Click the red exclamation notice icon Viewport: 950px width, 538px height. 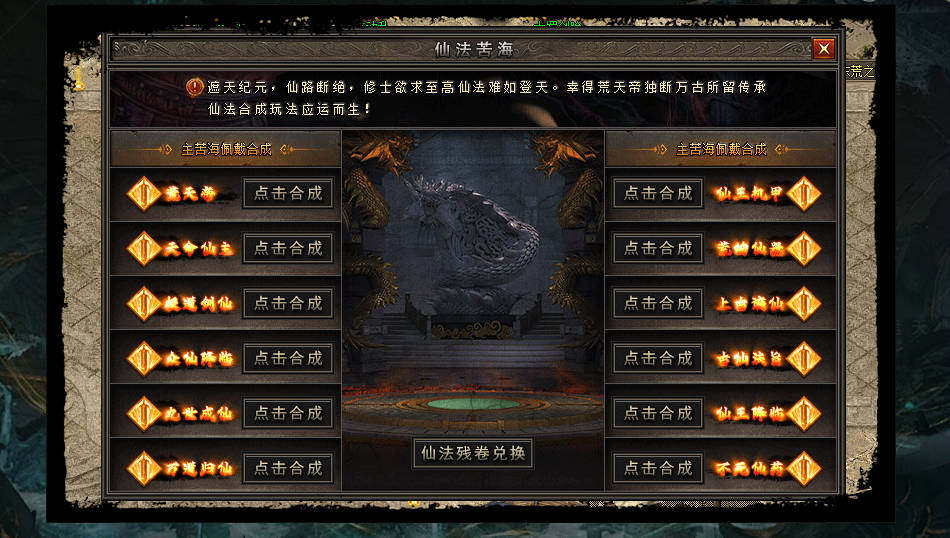point(194,88)
